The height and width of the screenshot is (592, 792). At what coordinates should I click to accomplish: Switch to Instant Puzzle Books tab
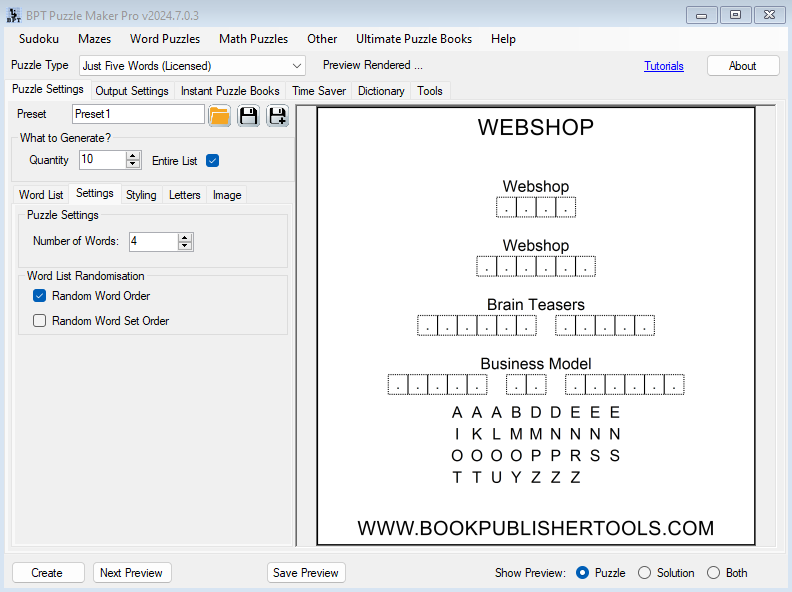tap(230, 91)
